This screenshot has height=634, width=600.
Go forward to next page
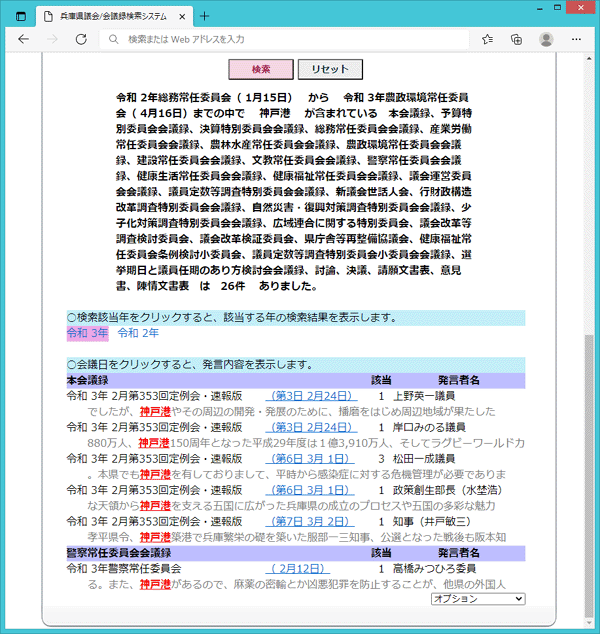pos(53,39)
